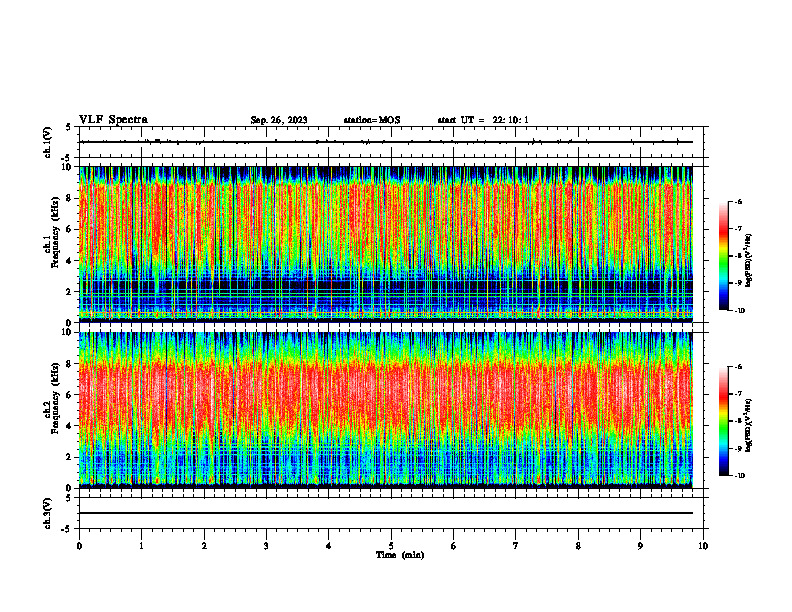Click the time axis tick label "1"
Viewport: 792px width, 612px height.
[141, 546]
